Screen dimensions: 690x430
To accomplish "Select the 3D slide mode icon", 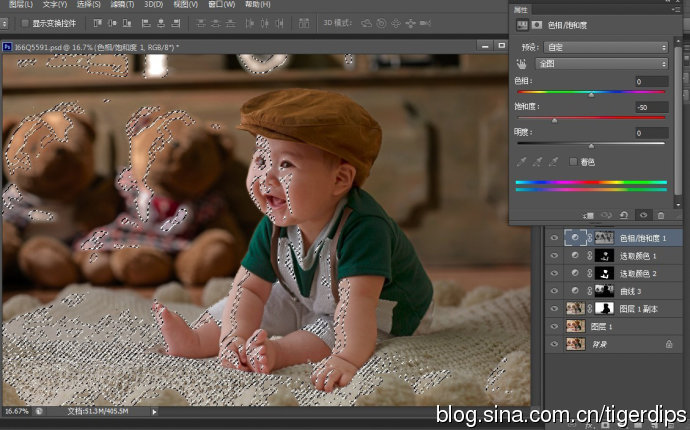I will pos(410,23).
